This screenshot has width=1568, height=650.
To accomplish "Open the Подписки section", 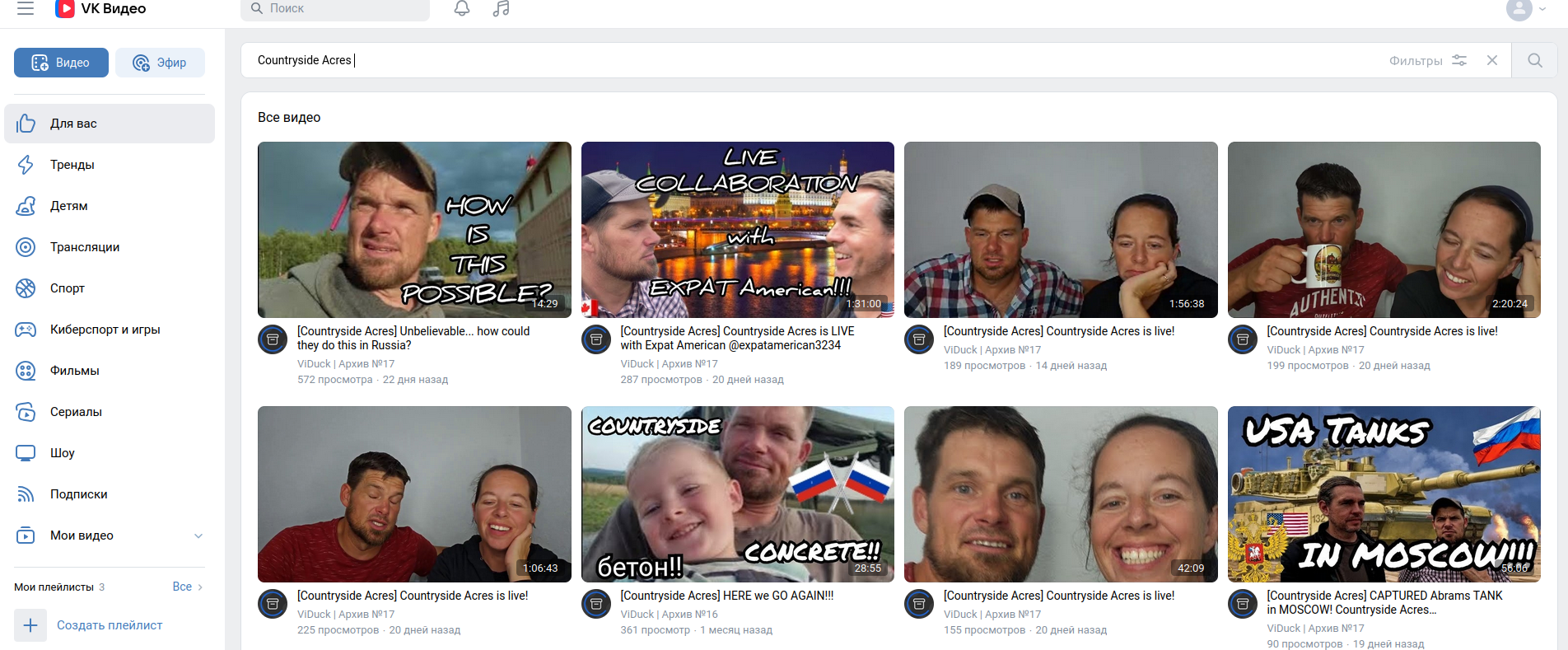I will (x=110, y=494).
